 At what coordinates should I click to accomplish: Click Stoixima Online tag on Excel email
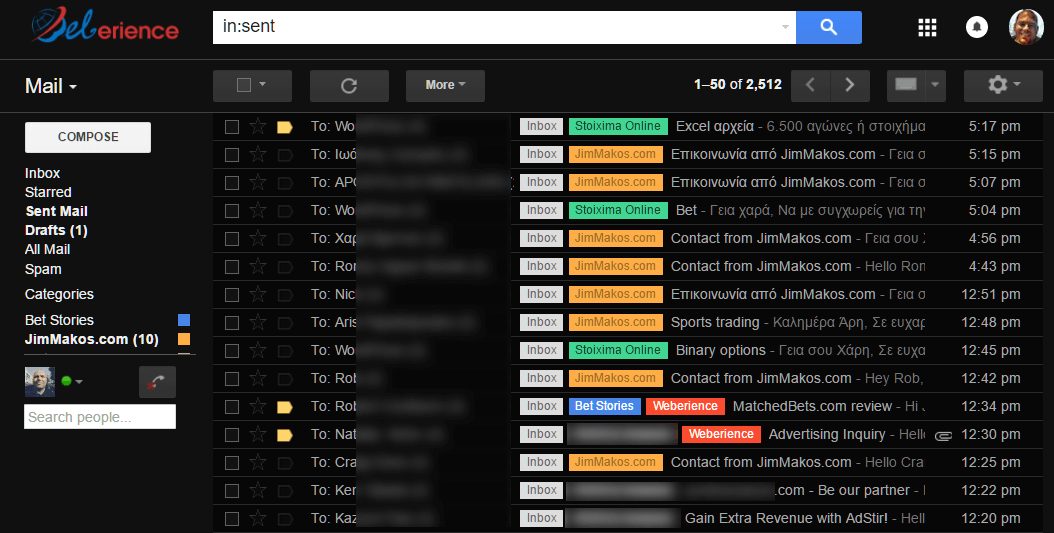[x=618, y=126]
